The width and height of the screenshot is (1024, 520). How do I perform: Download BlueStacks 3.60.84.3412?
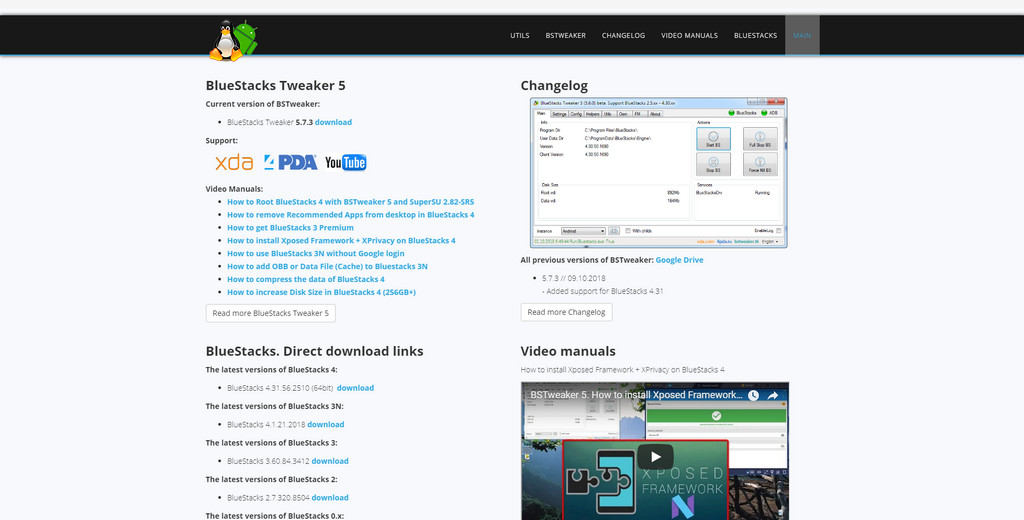pyautogui.click(x=330, y=461)
